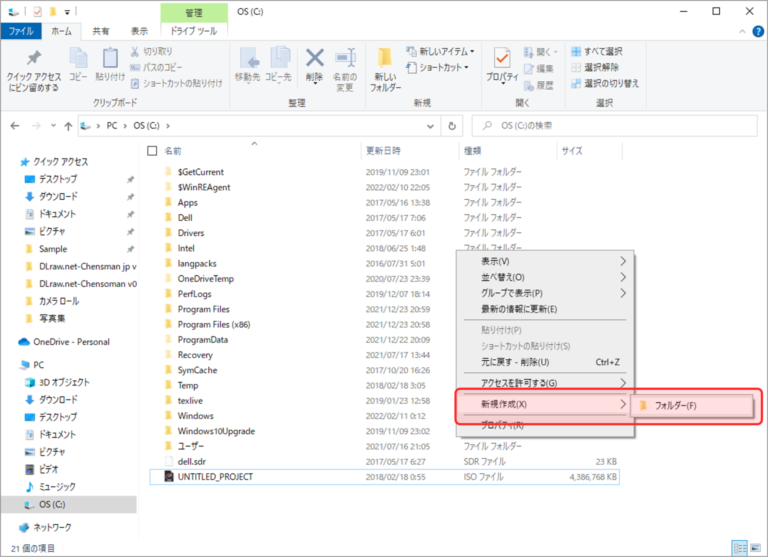Toggle the select-all checkbox beside 名前 header

152,151
